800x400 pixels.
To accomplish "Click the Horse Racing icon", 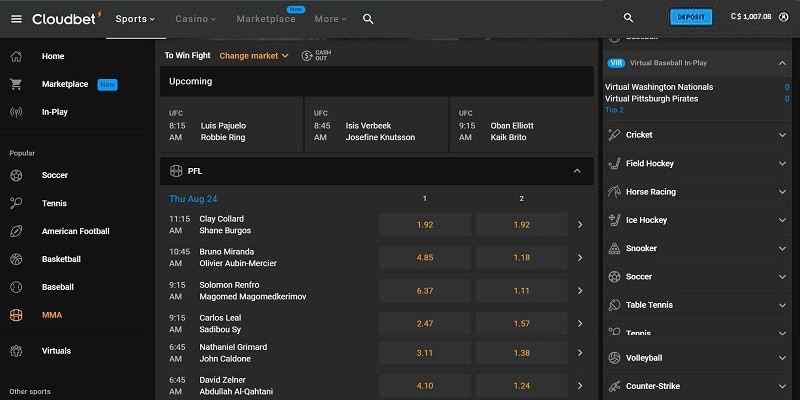I will [x=614, y=192].
